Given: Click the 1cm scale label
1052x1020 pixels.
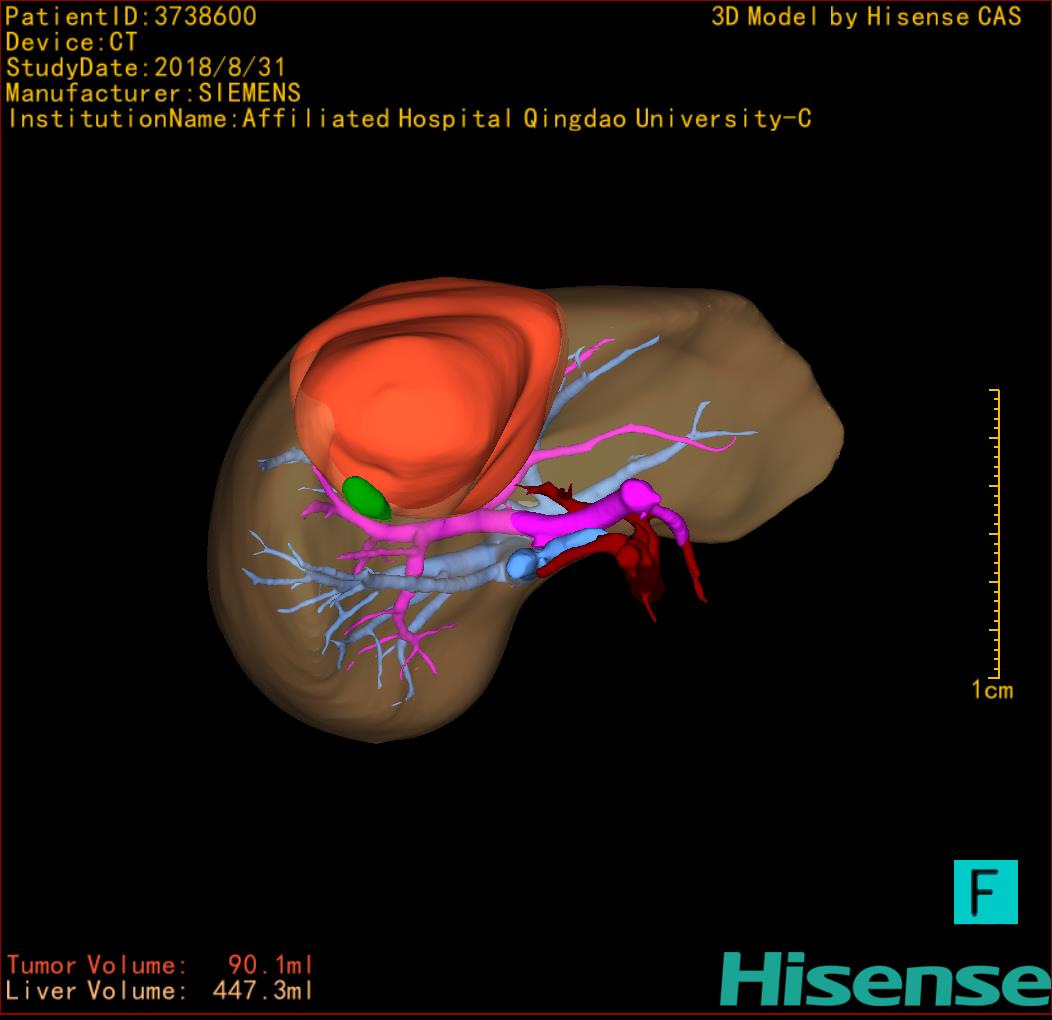Looking at the screenshot, I should 991,690.
